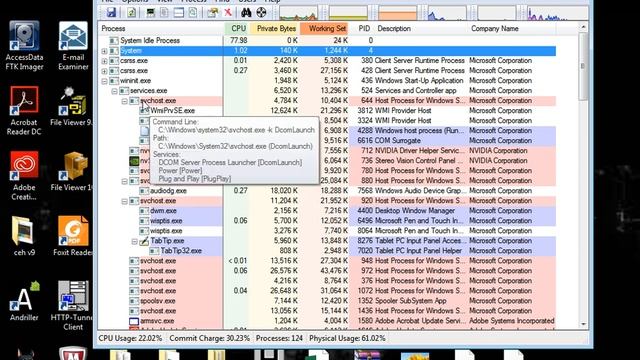The image size is (640, 360).
Task: Select the TabTip32.exe process row
Action: 327,251
